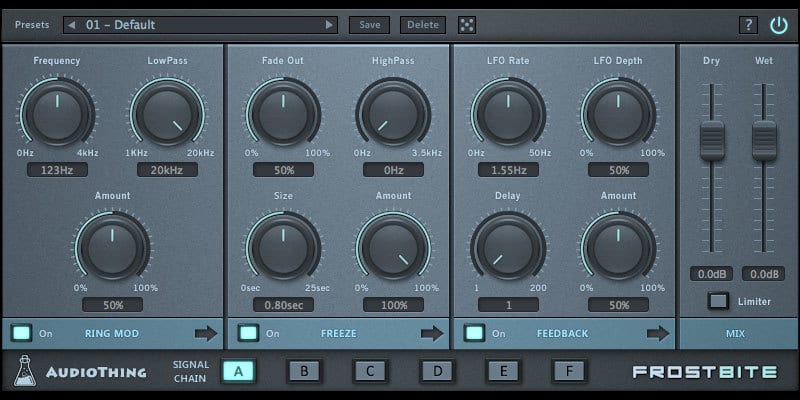This screenshot has width=800, height=400.
Task: Click the LFO Depth knob
Action: coord(618,113)
